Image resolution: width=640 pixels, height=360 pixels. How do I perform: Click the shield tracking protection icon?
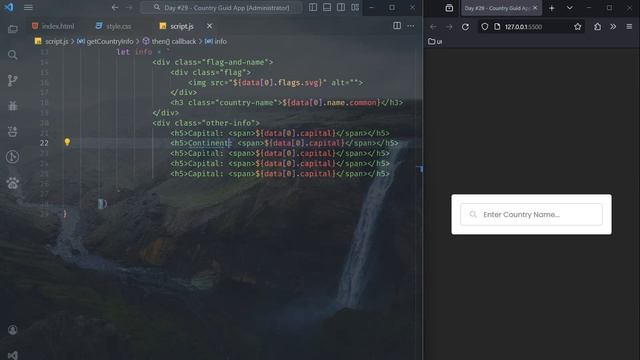point(484,27)
